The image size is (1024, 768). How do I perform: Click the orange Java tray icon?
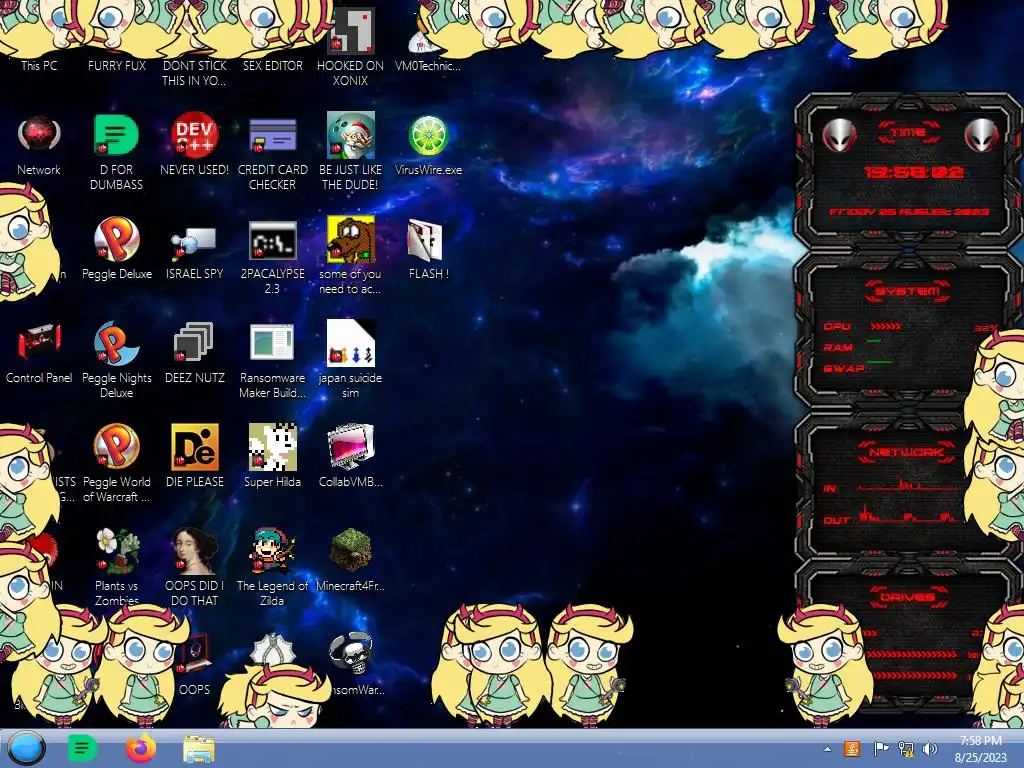tap(852, 748)
